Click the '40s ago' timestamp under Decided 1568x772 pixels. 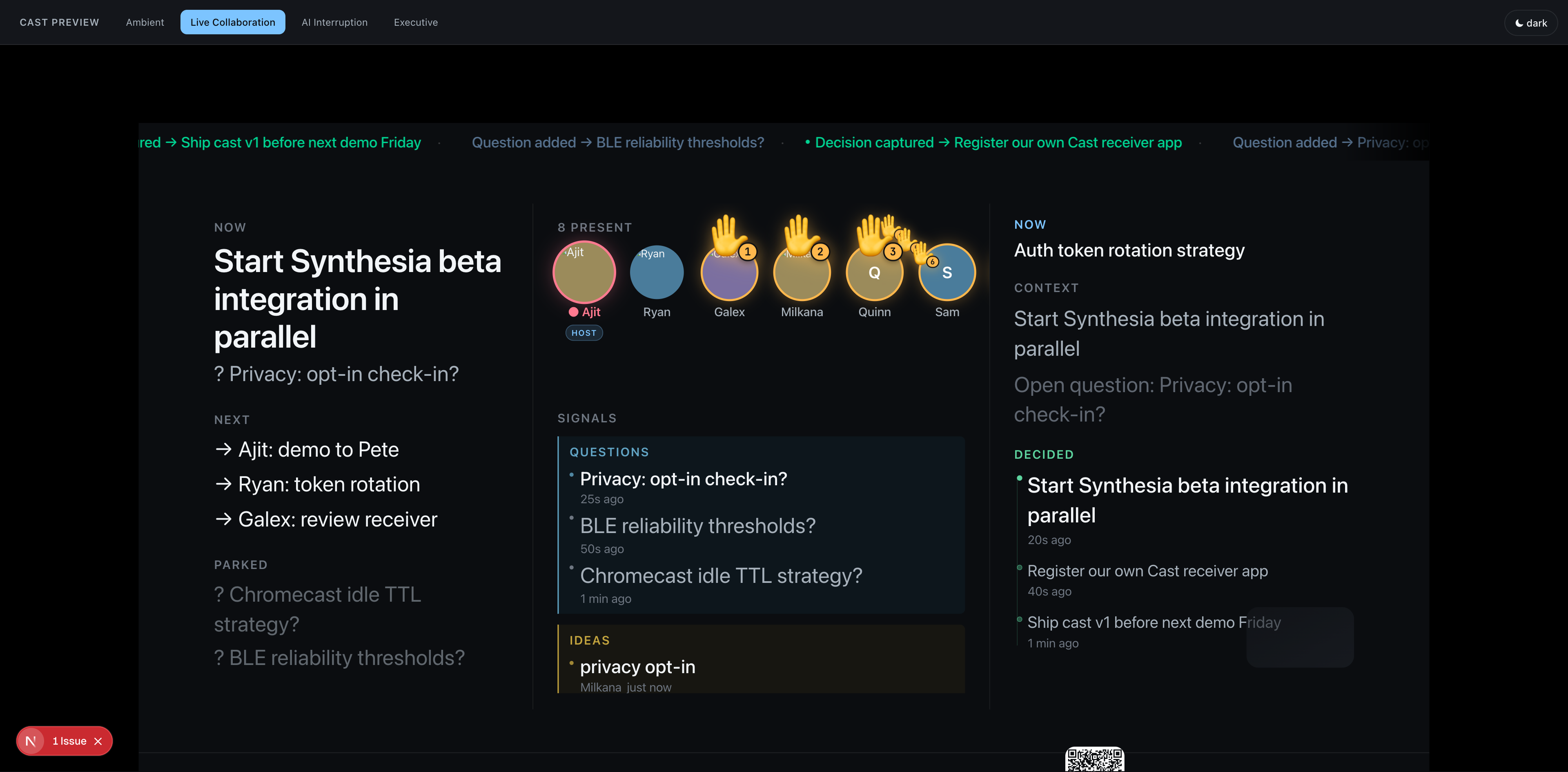1049,591
